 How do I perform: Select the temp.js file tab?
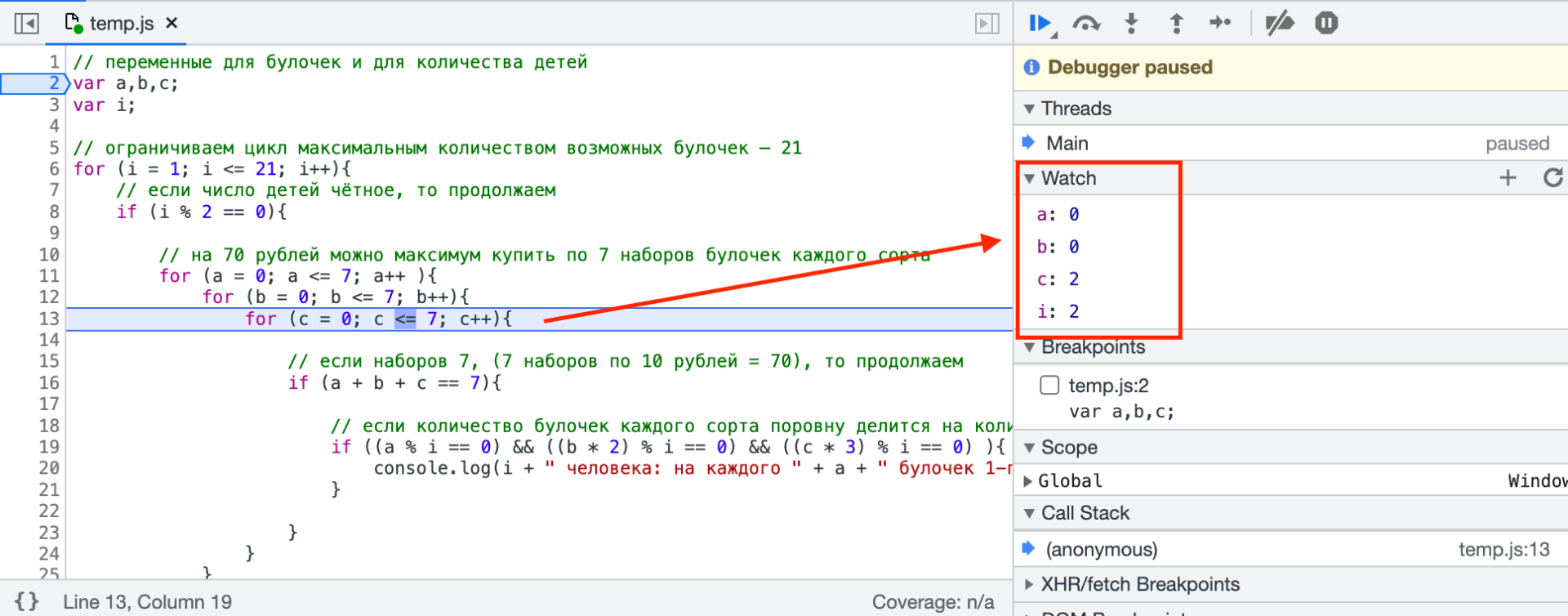pos(121,24)
